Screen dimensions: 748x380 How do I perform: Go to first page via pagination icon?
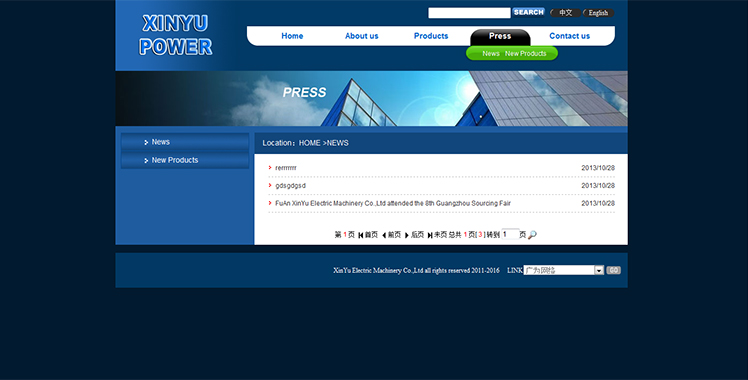(x=361, y=235)
